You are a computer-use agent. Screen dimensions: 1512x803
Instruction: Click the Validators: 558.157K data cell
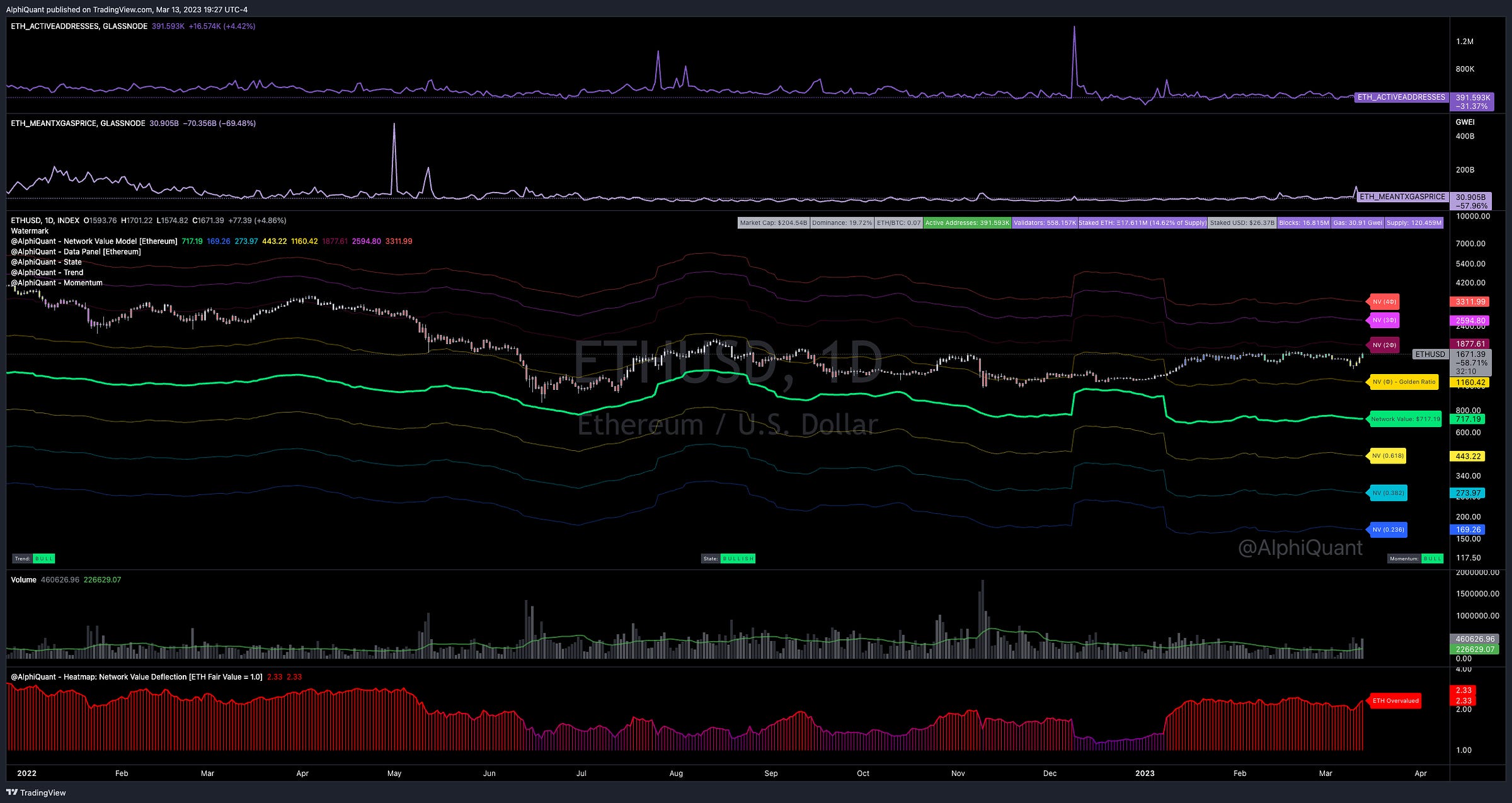[1045, 223]
